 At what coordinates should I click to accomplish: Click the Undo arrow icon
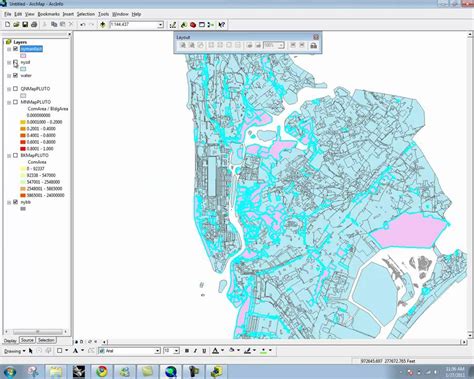pos(83,25)
